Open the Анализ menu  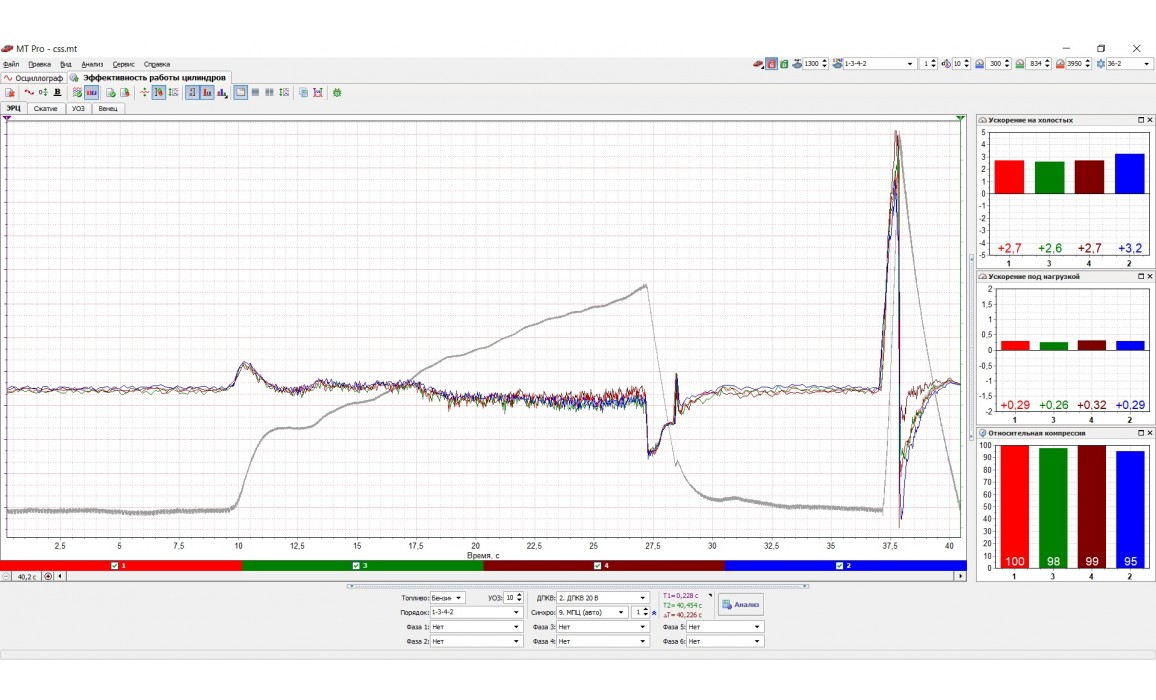pyautogui.click(x=92, y=64)
